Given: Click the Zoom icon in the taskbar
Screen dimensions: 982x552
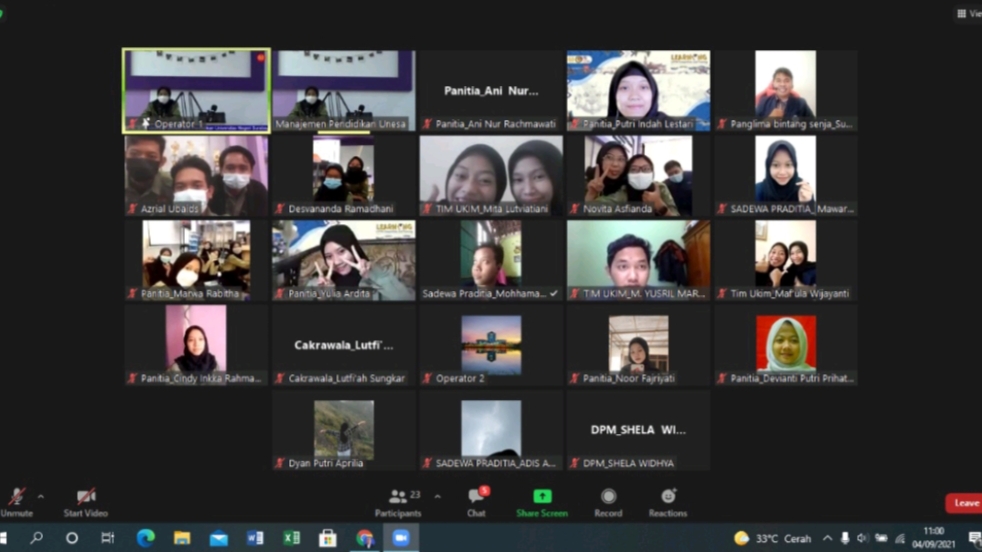Looking at the screenshot, I should point(401,538).
